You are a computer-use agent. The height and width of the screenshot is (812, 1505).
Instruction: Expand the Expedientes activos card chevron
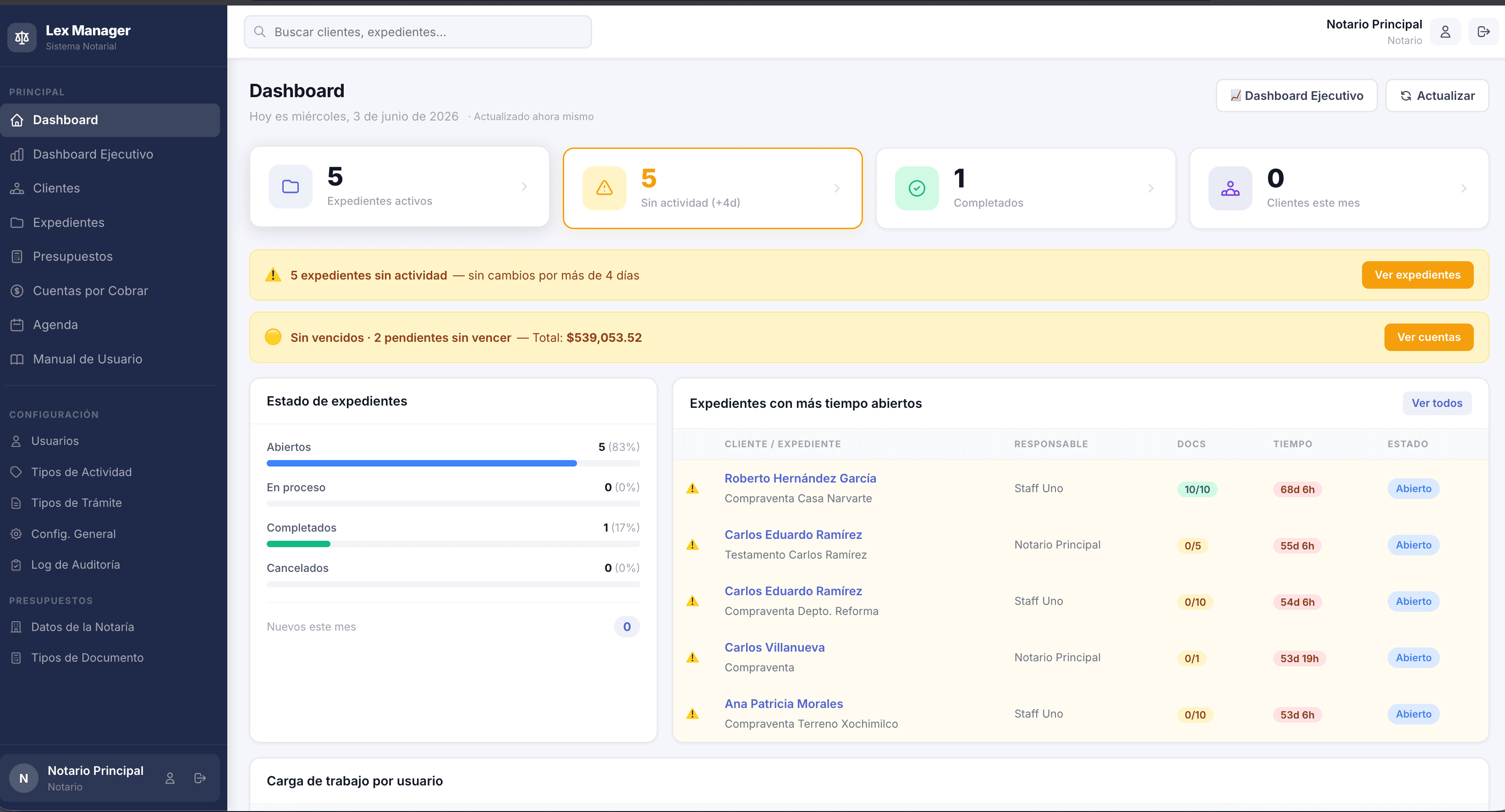(524, 187)
